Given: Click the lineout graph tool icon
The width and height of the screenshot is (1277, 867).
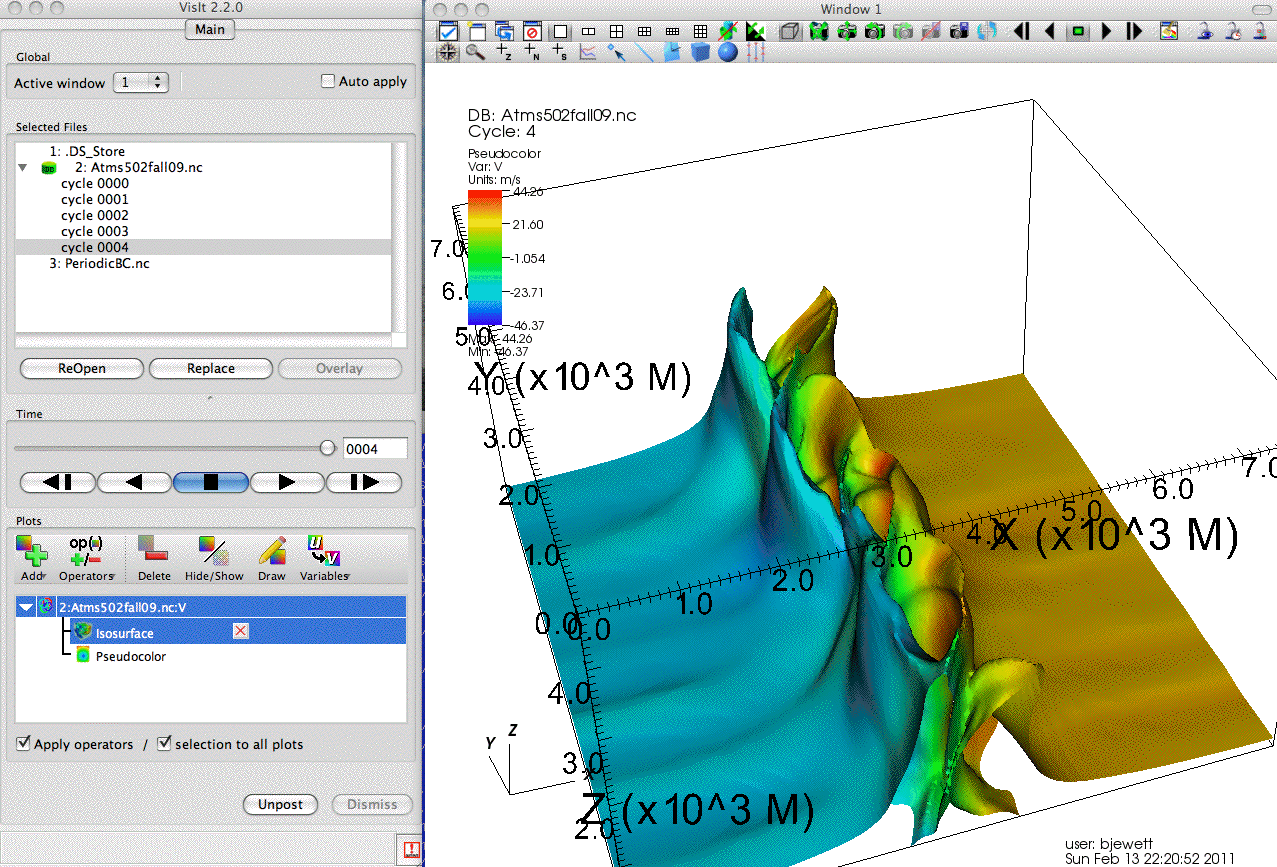Looking at the screenshot, I should point(588,52).
